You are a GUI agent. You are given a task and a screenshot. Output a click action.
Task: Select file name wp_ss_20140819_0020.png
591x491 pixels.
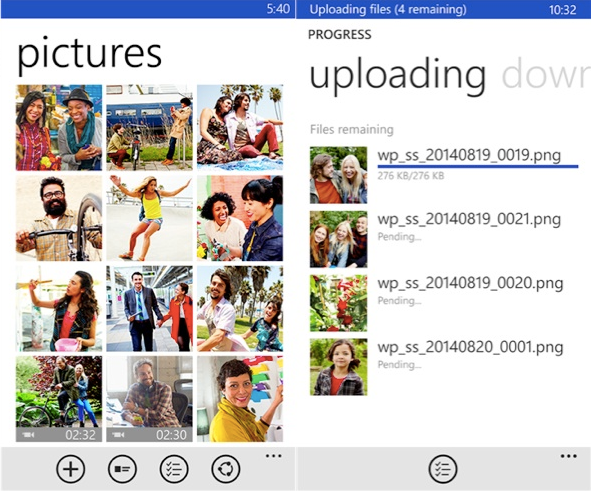(470, 283)
